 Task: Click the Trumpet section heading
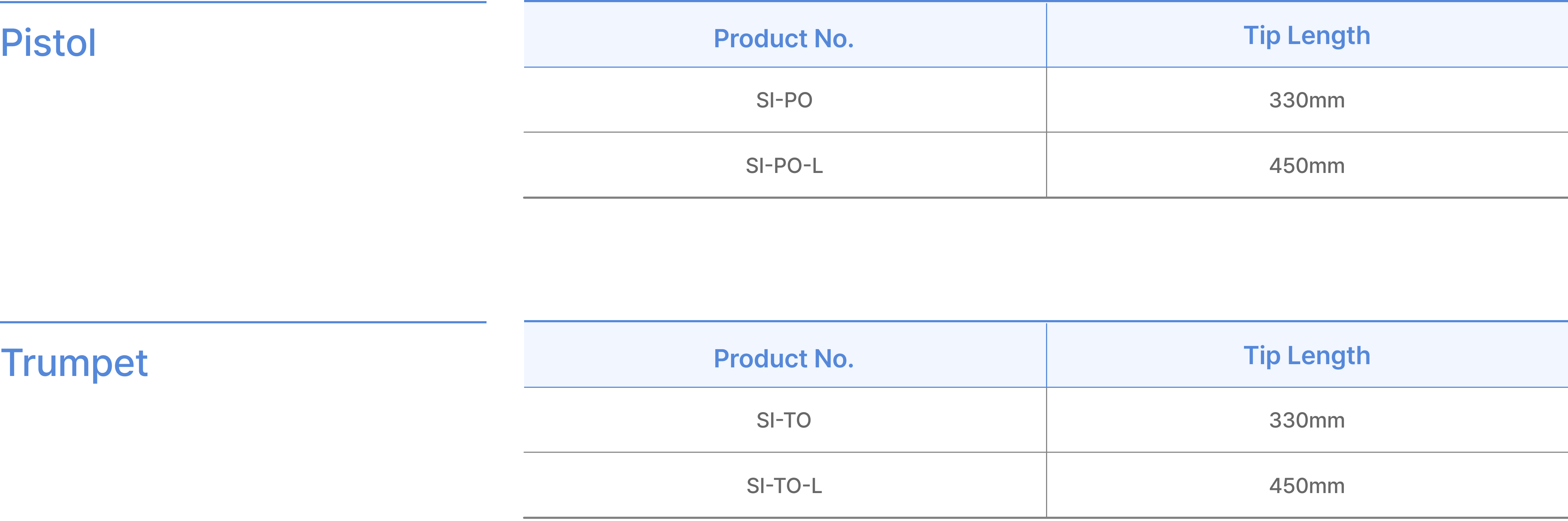click(74, 363)
